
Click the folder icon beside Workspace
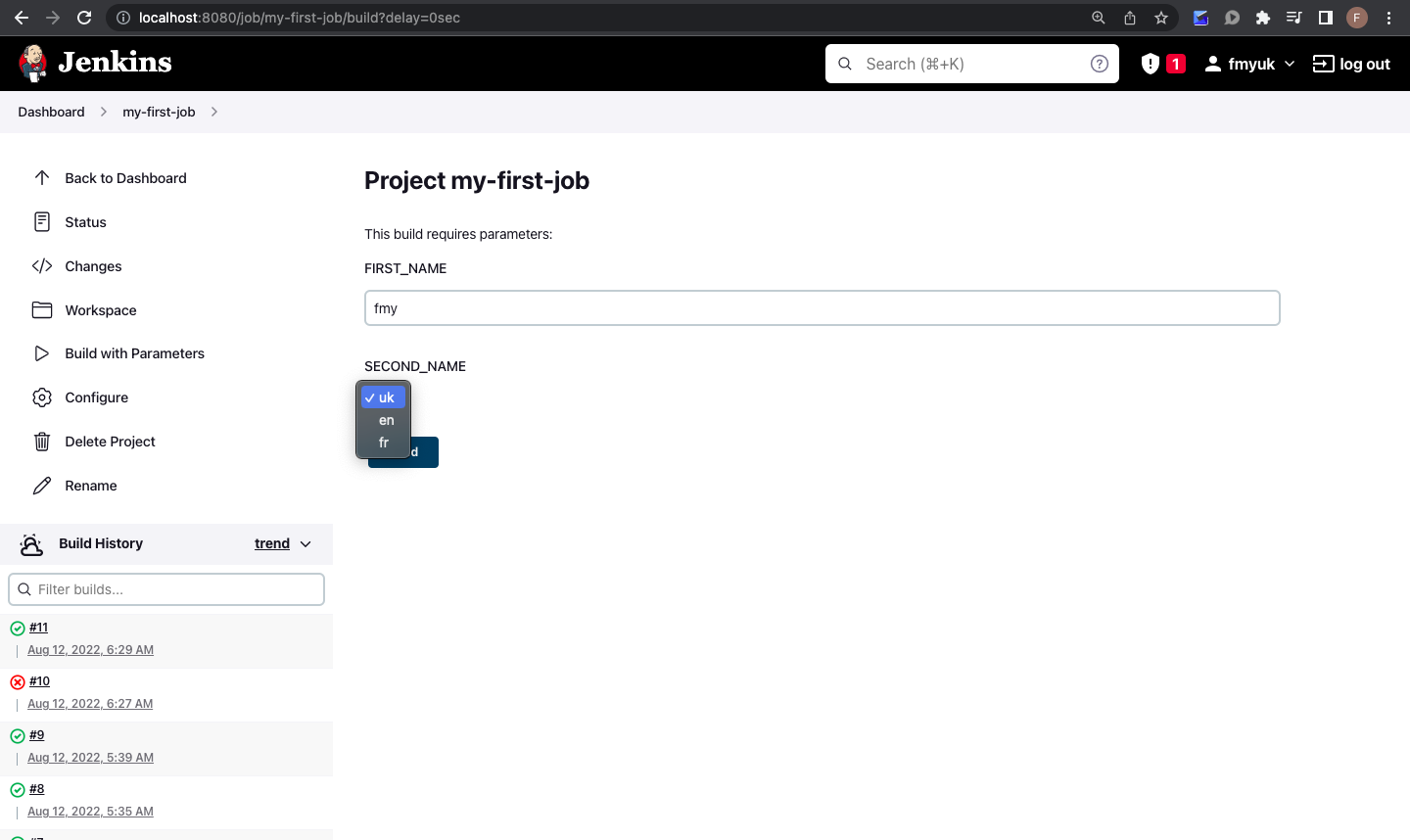(x=42, y=310)
